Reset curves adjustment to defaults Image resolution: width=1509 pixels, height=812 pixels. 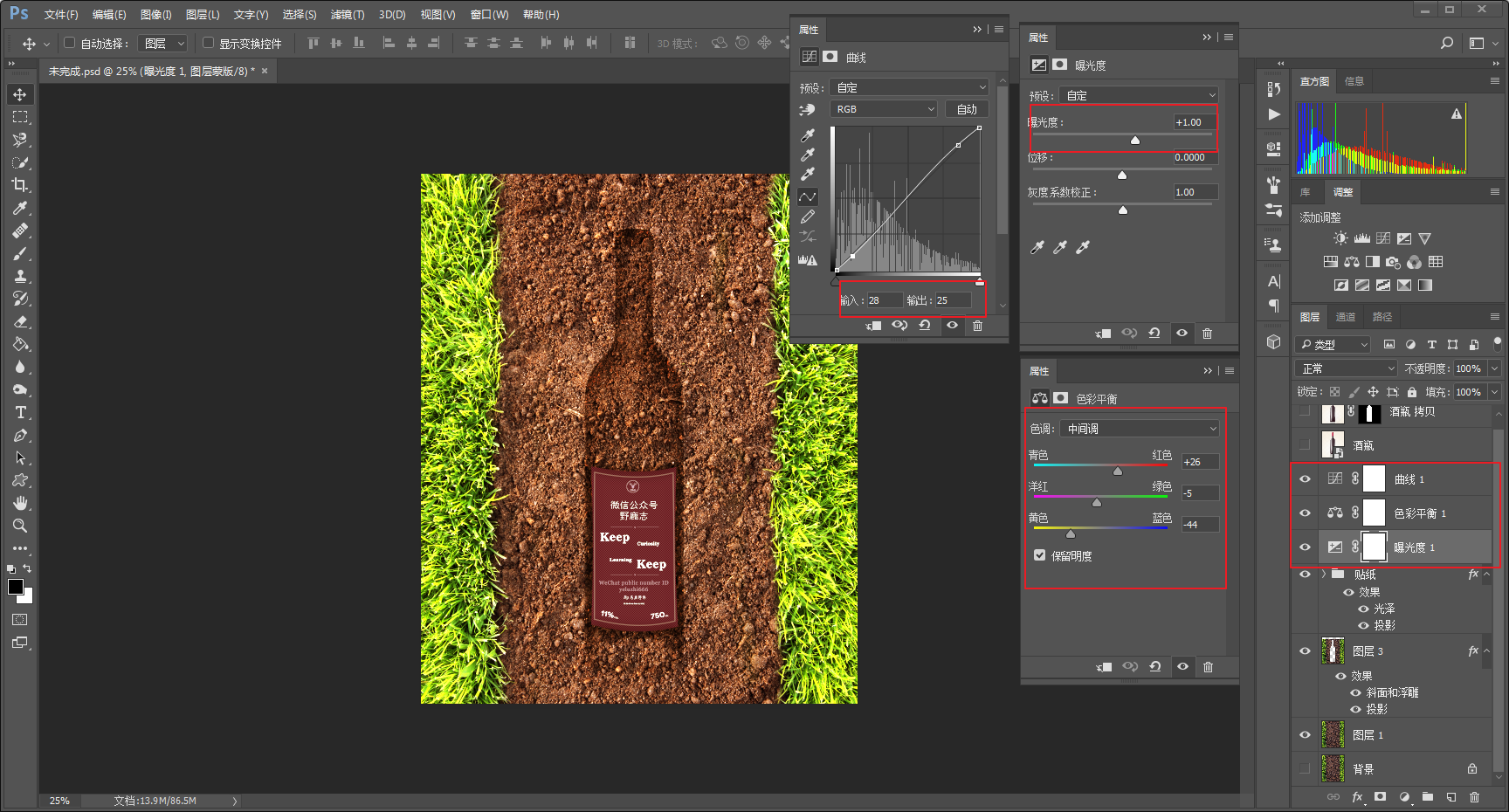925,326
